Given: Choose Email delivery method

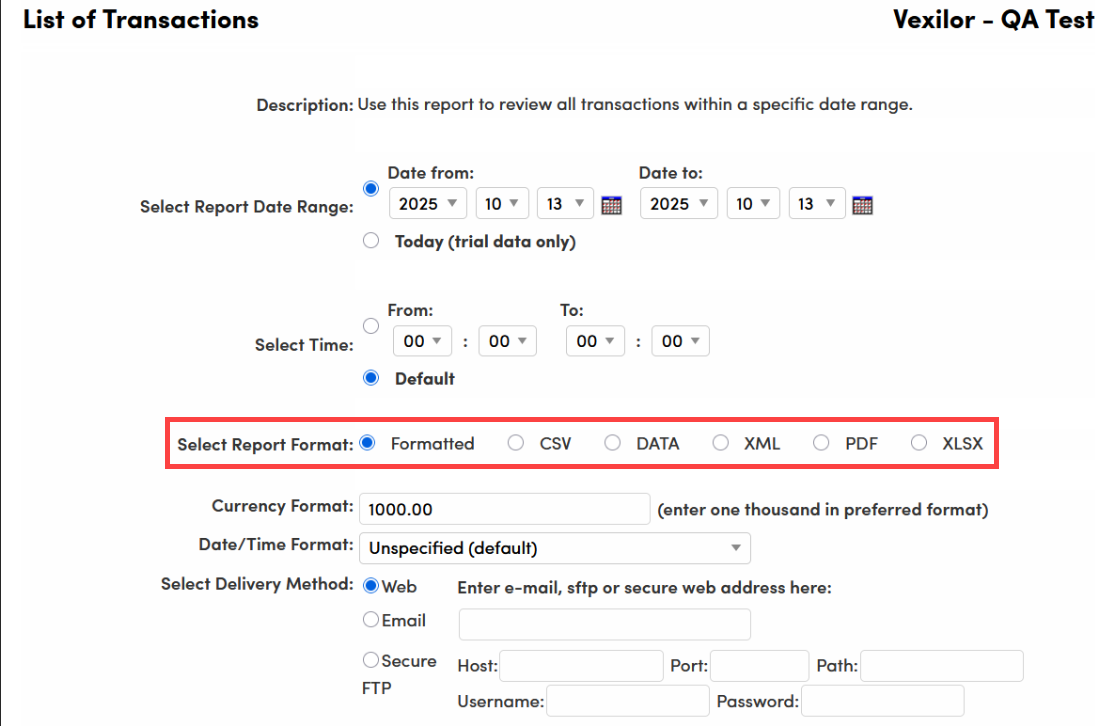Looking at the screenshot, I should click(371, 620).
